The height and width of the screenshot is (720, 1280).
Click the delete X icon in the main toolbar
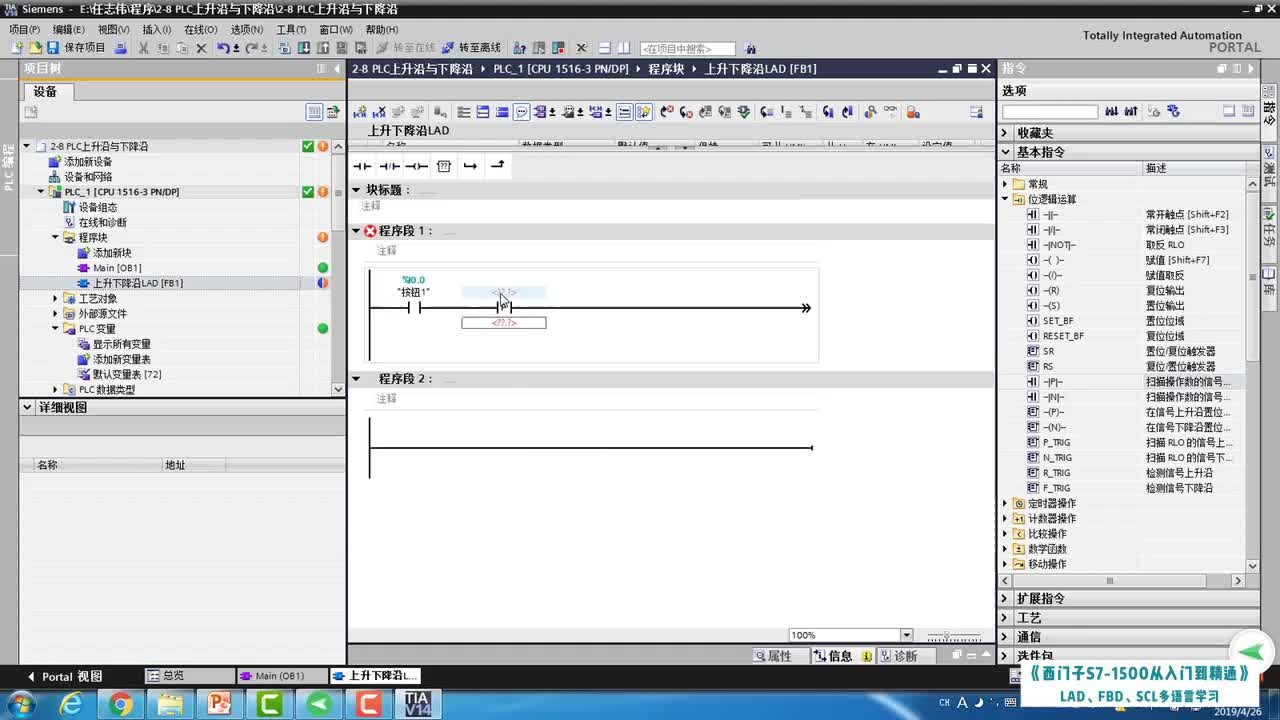201,48
